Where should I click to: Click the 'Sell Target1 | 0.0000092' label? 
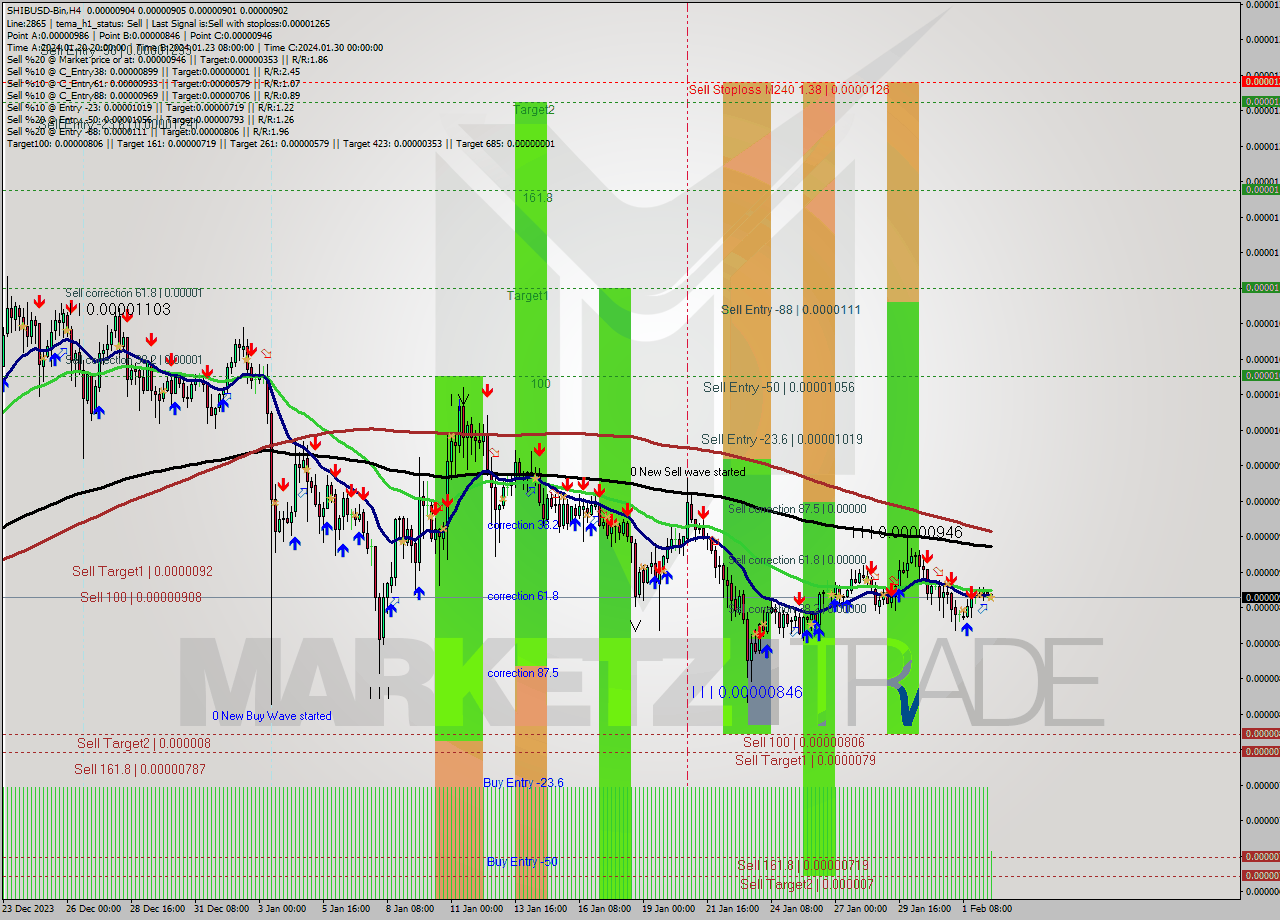pyautogui.click(x=142, y=571)
